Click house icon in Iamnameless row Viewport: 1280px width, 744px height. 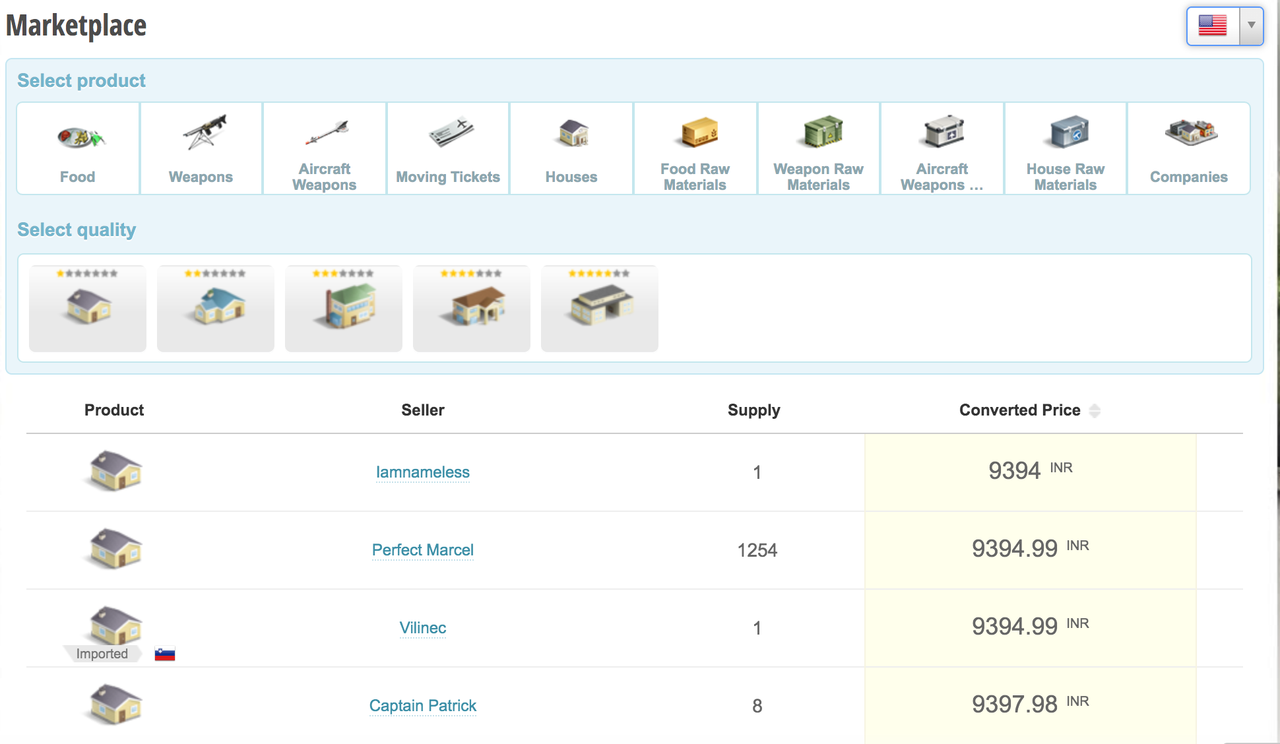tap(115, 470)
